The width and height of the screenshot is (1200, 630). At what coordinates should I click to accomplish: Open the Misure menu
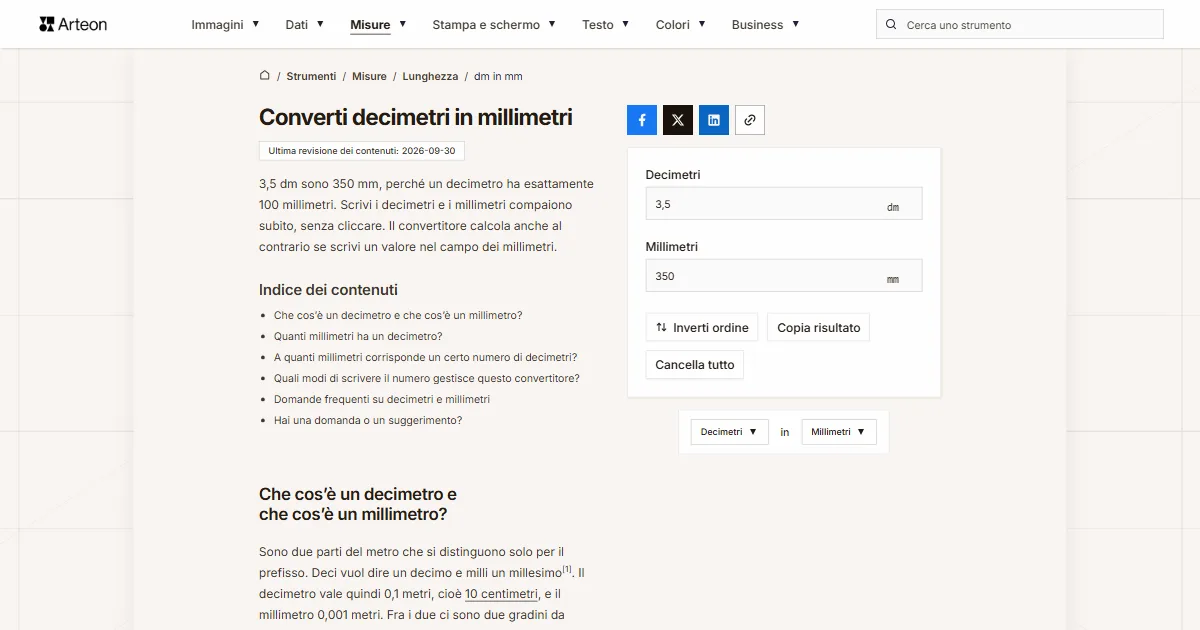coord(378,24)
